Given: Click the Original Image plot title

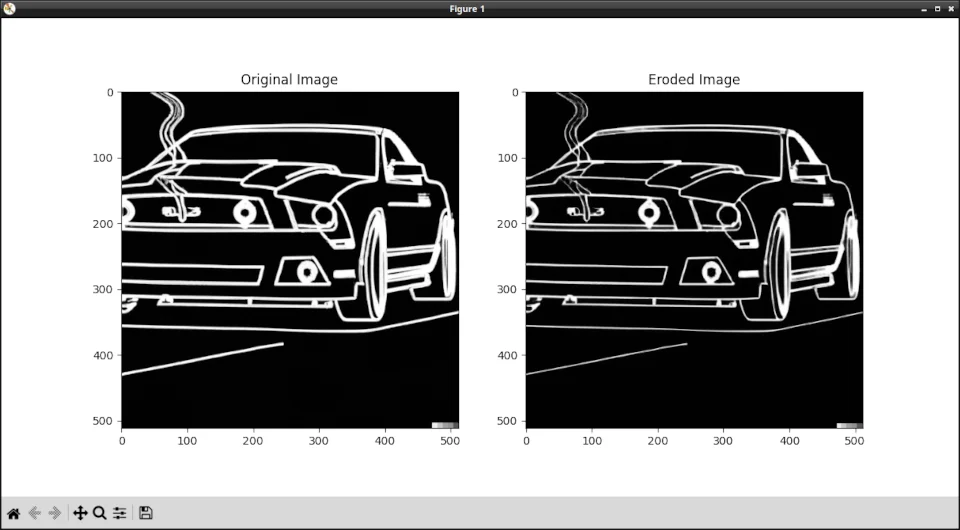Looking at the screenshot, I should pos(289,80).
